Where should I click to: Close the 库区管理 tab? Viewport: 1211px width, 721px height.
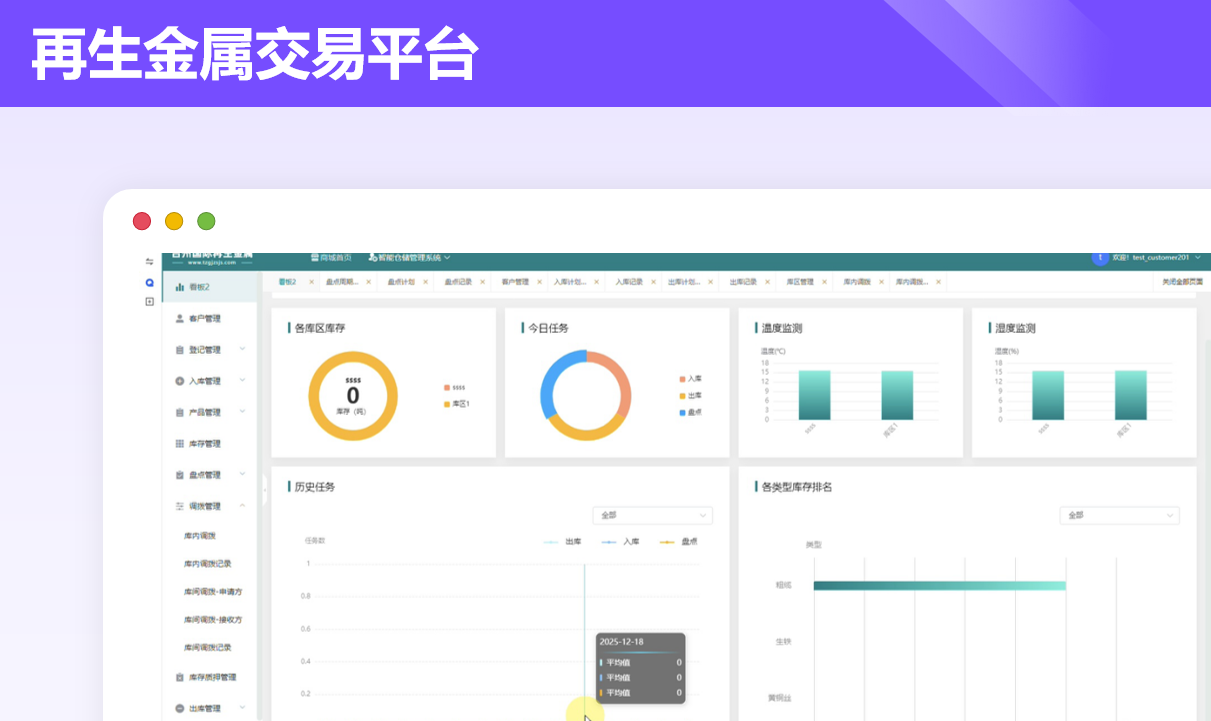click(x=825, y=282)
